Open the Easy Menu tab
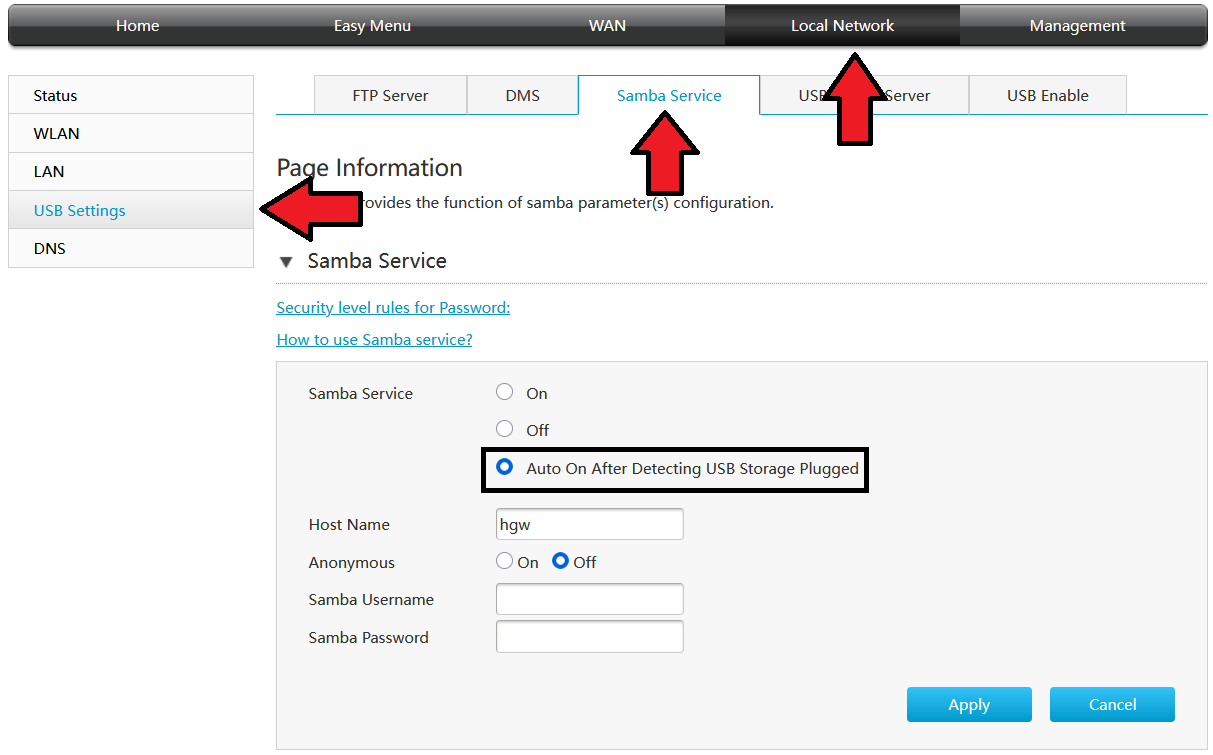 click(372, 25)
